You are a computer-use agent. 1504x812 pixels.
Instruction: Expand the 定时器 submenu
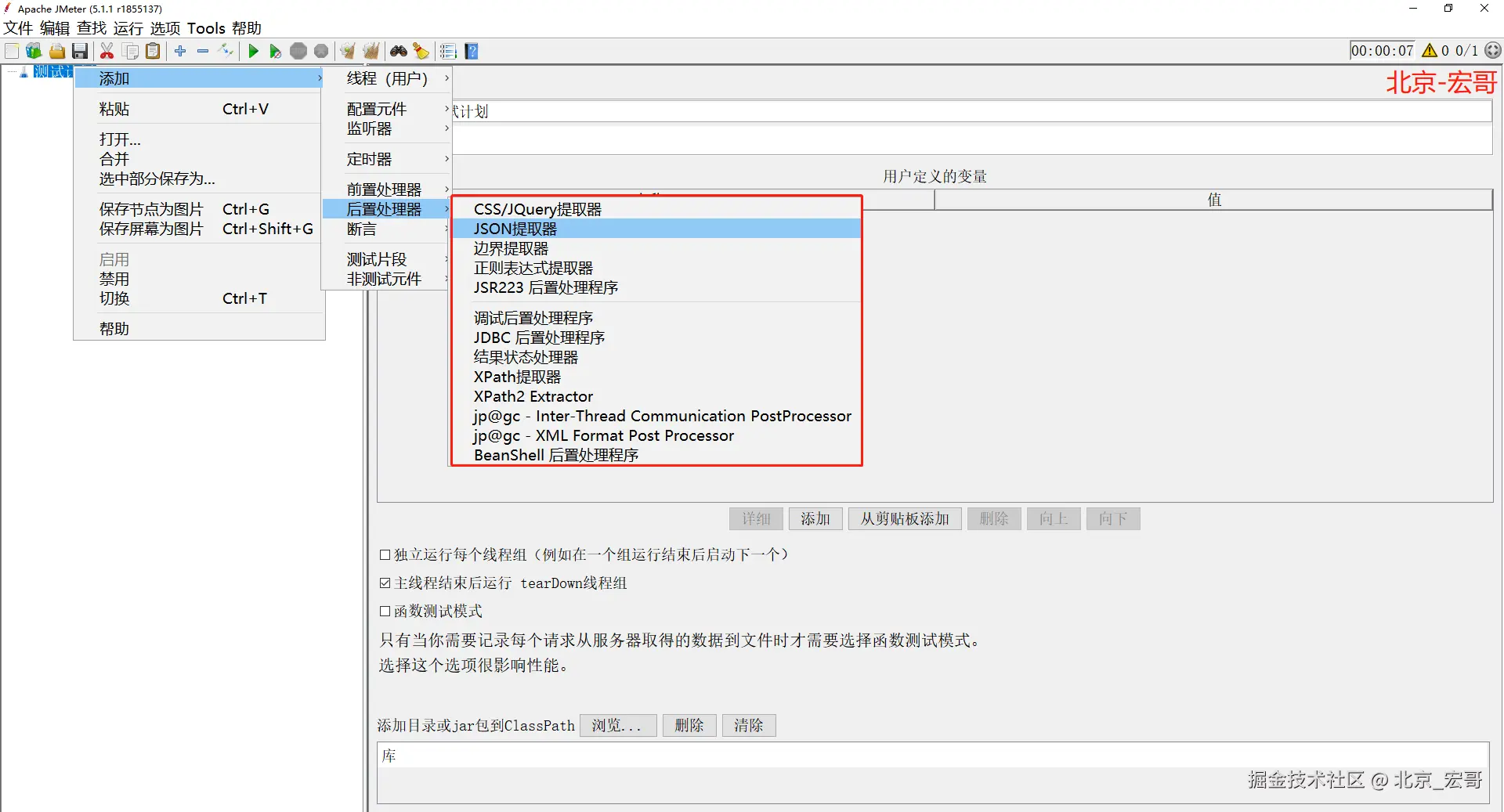[x=388, y=159]
